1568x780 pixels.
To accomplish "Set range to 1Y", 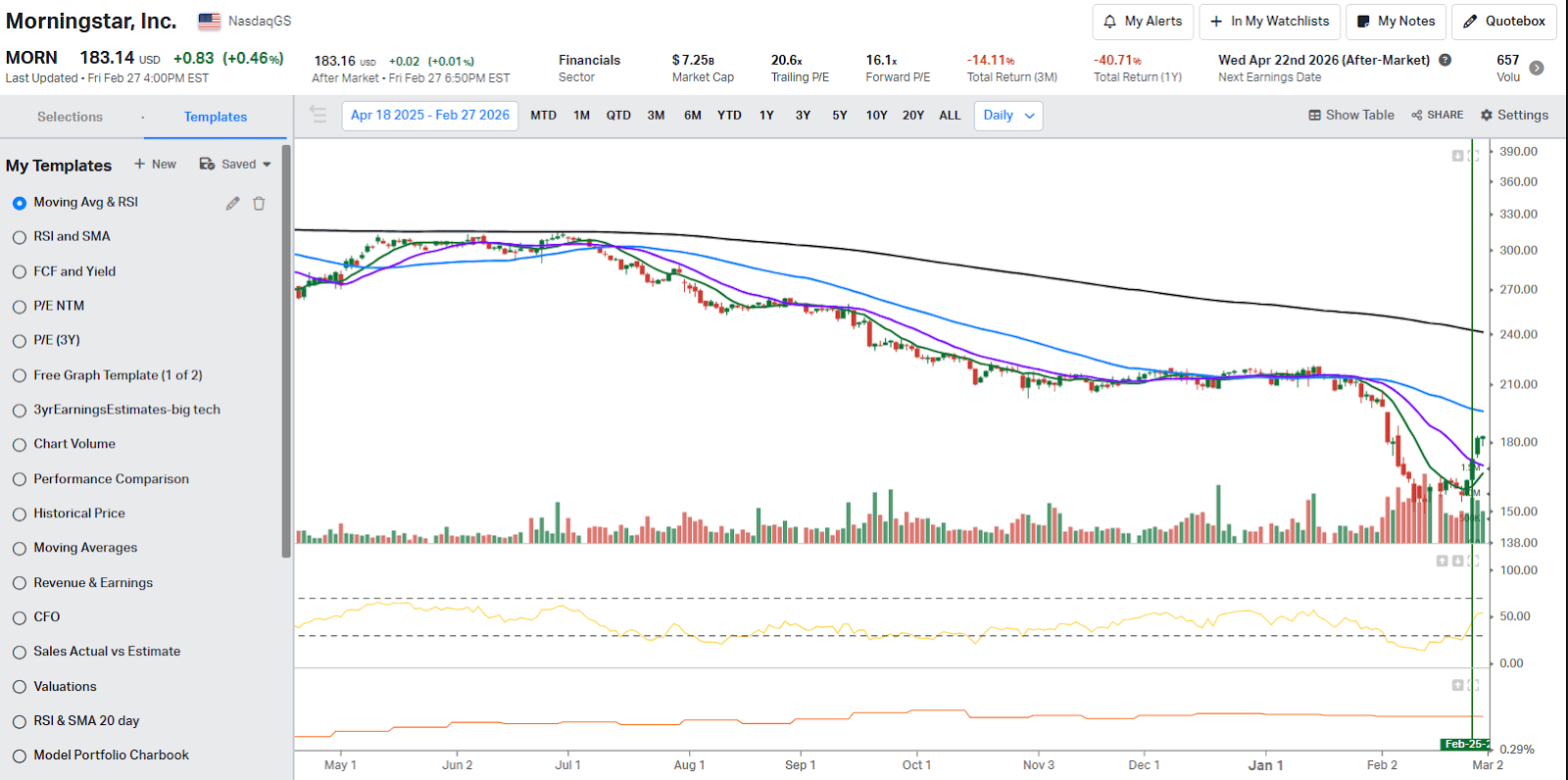I will tap(766, 115).
